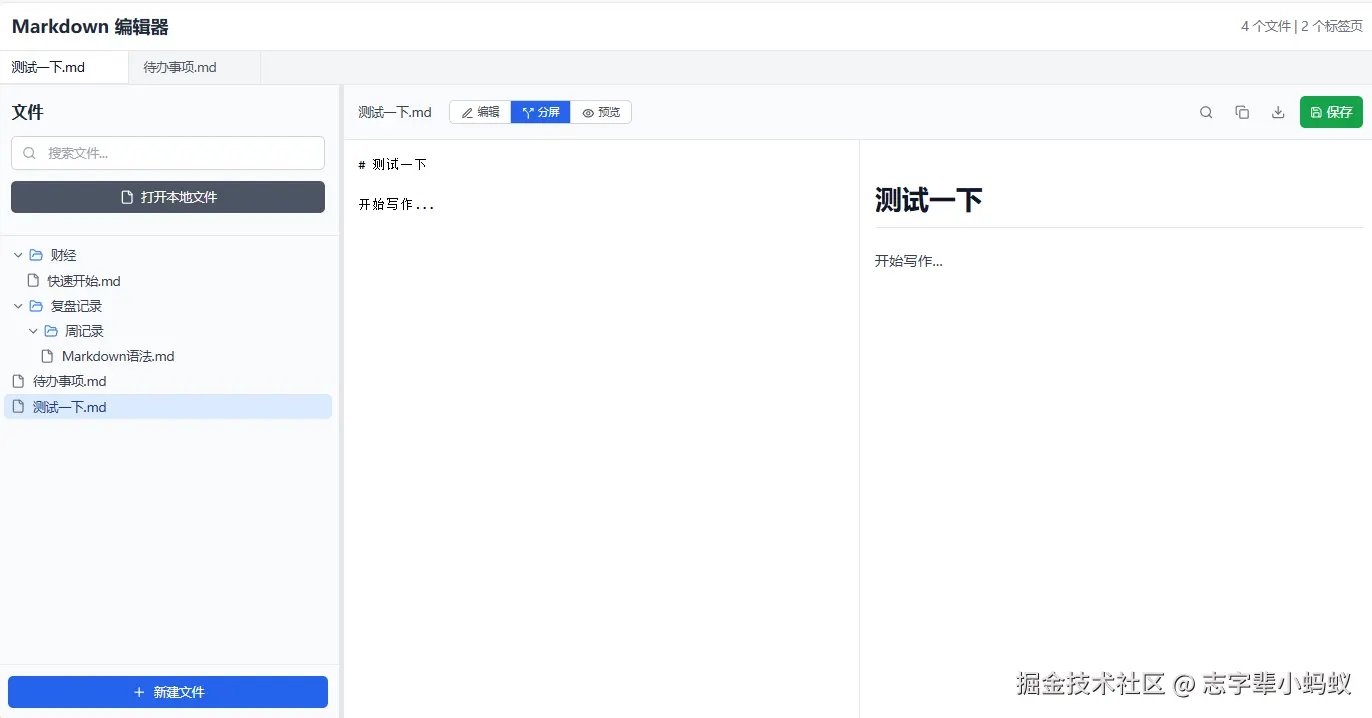This screenshot has height=718, width=1372.
Task: Click the file icon beside 待办事项.md tree row
Action: 17,381
